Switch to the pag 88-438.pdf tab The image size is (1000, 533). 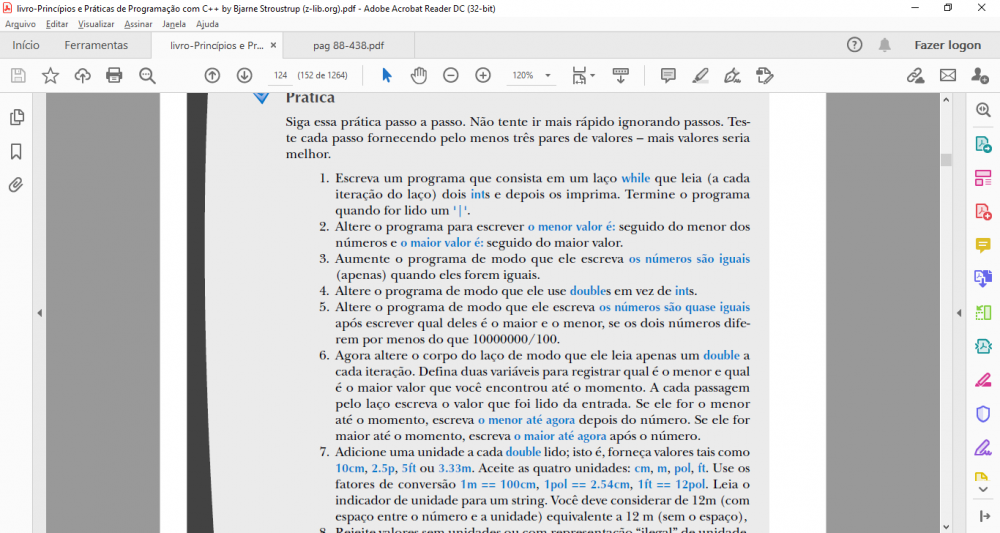point(348,45)
